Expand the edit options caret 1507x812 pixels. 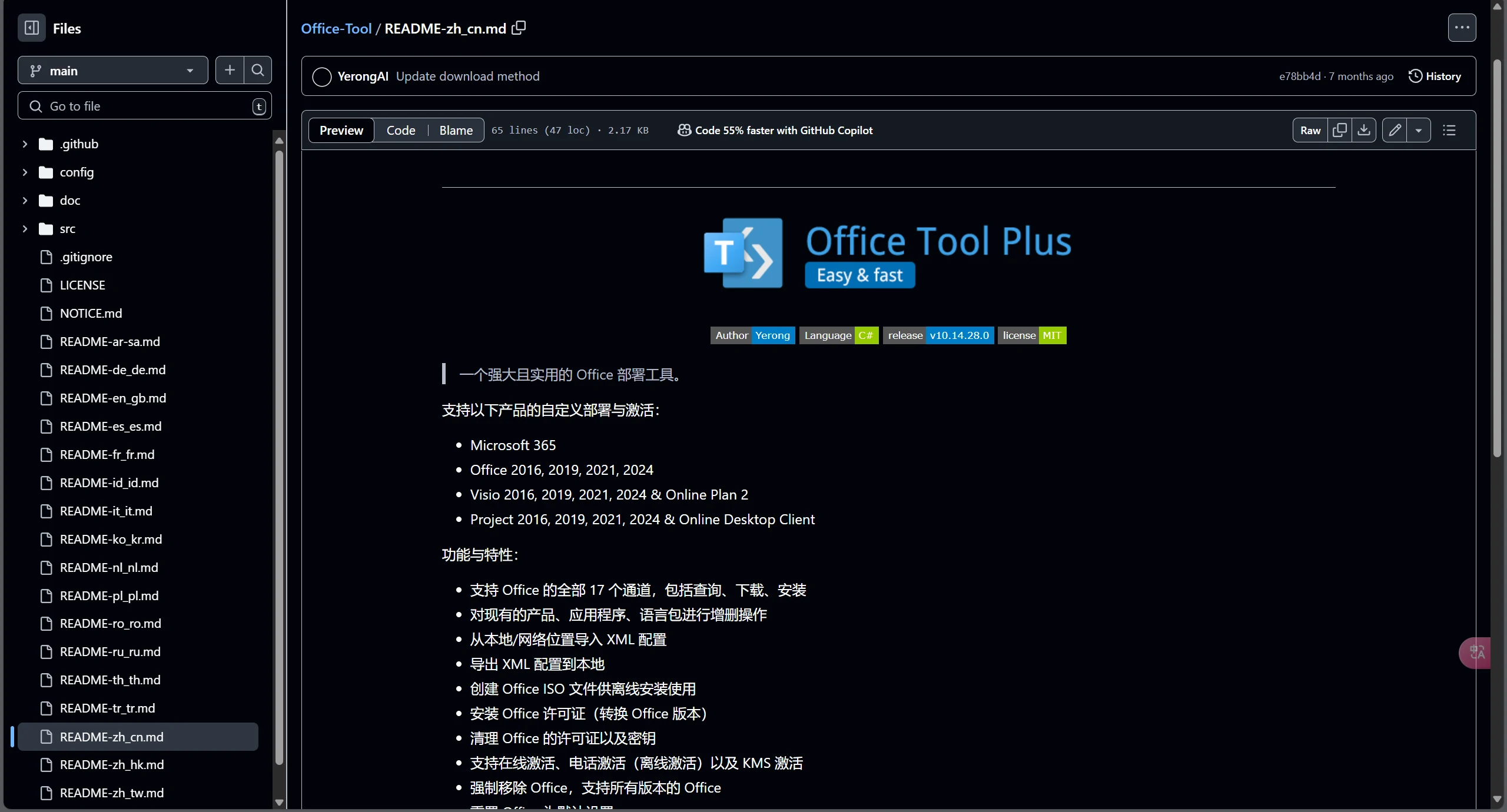pos(1420,130)
